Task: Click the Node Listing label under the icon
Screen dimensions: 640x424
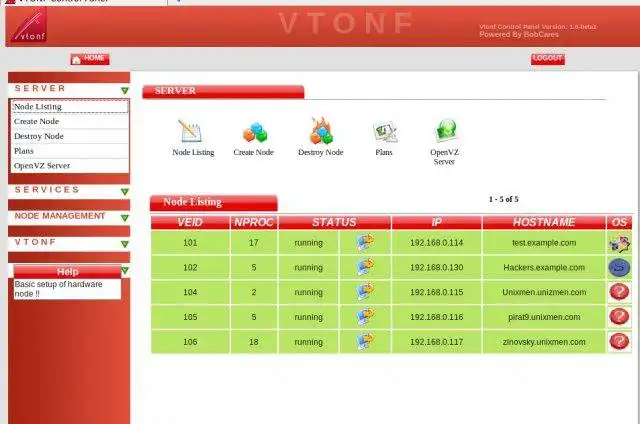Action: [193, 152]
